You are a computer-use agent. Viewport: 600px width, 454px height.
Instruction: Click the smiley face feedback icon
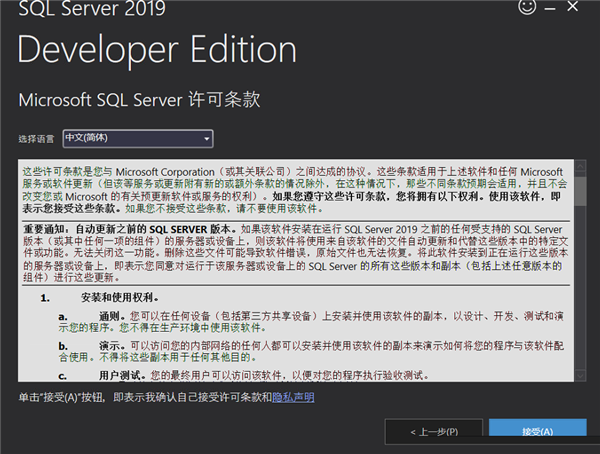coord(528,8)
